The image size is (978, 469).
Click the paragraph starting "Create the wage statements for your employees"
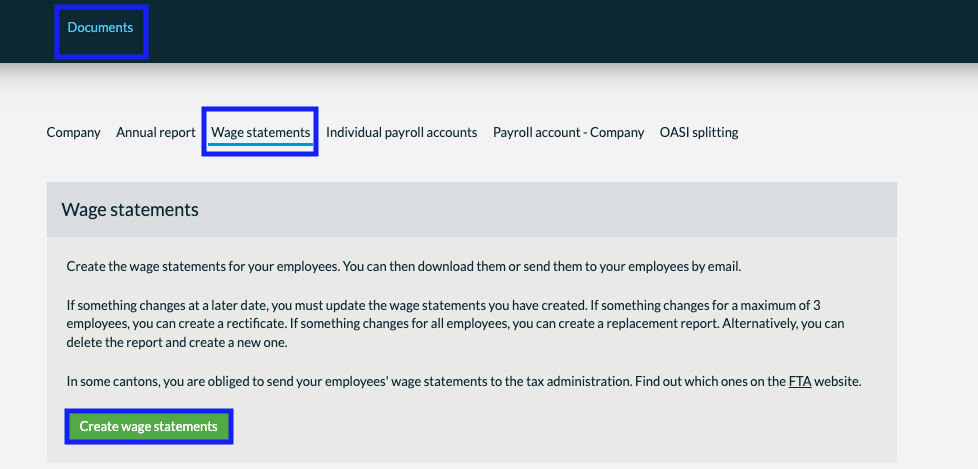pos(404,267)
